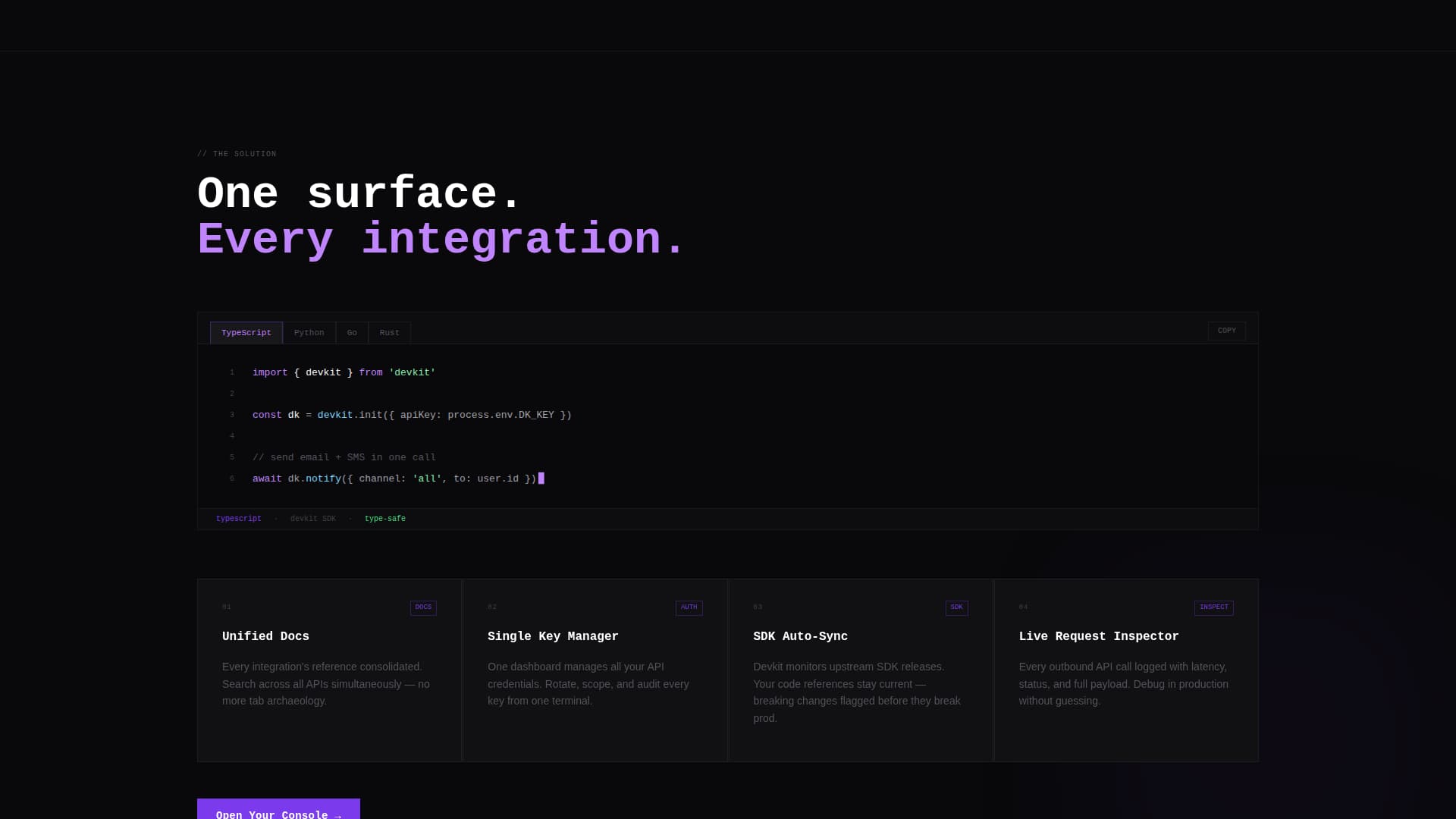Select the Rust language tab
Viewport: 1456px width, 819px height.
point(390,333)
